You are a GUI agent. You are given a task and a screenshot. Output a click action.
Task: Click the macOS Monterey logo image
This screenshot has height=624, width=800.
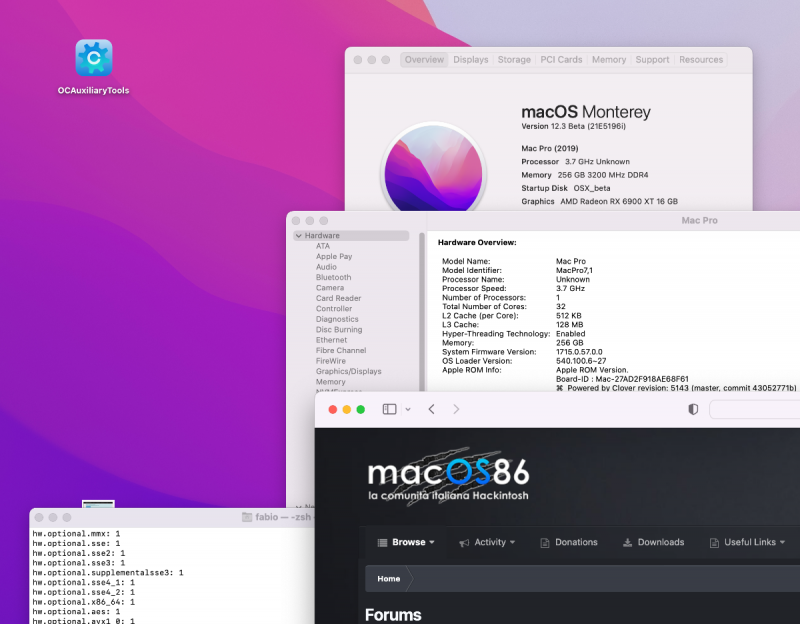tap(433, 168)
